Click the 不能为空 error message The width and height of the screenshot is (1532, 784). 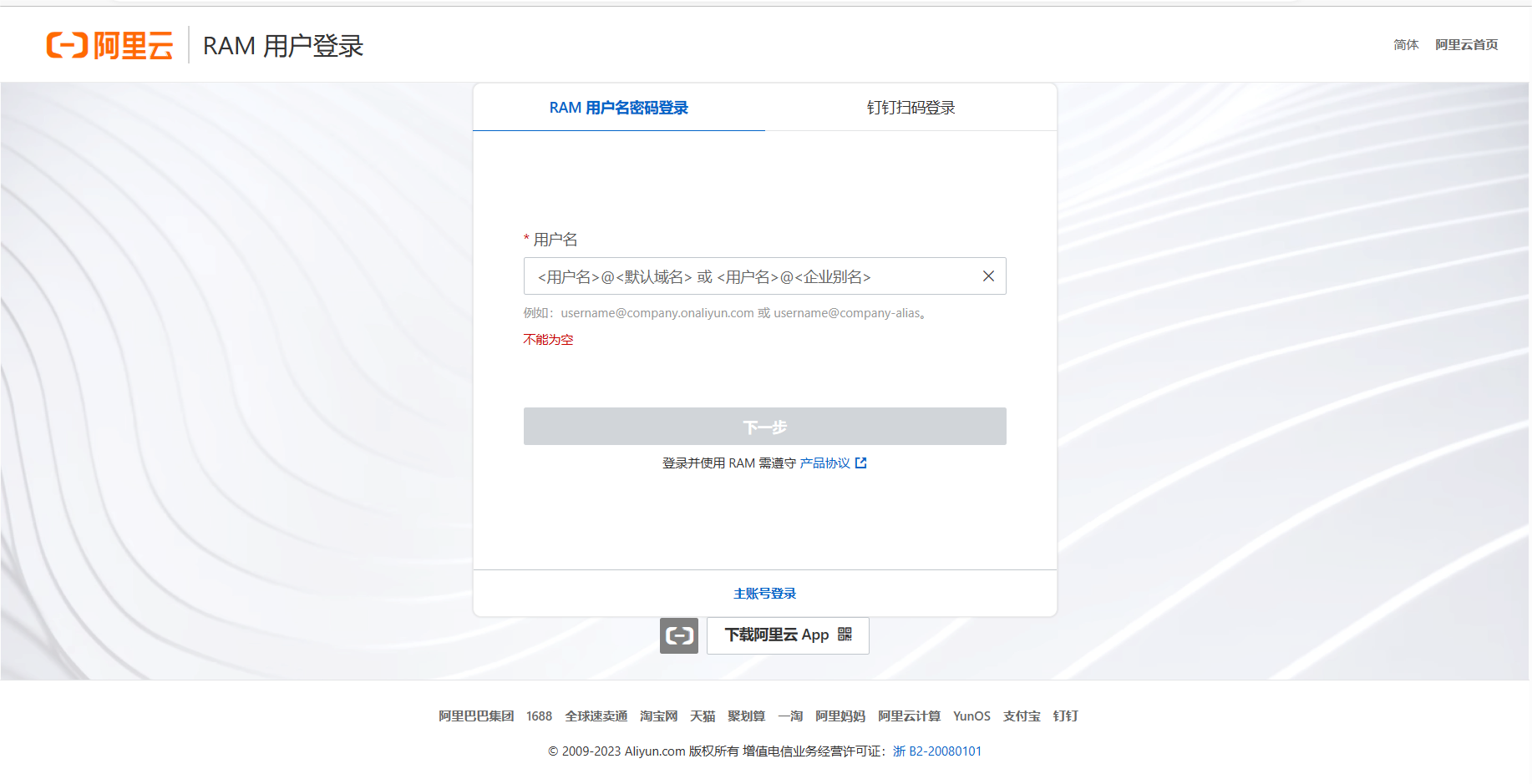click(548, 340)
